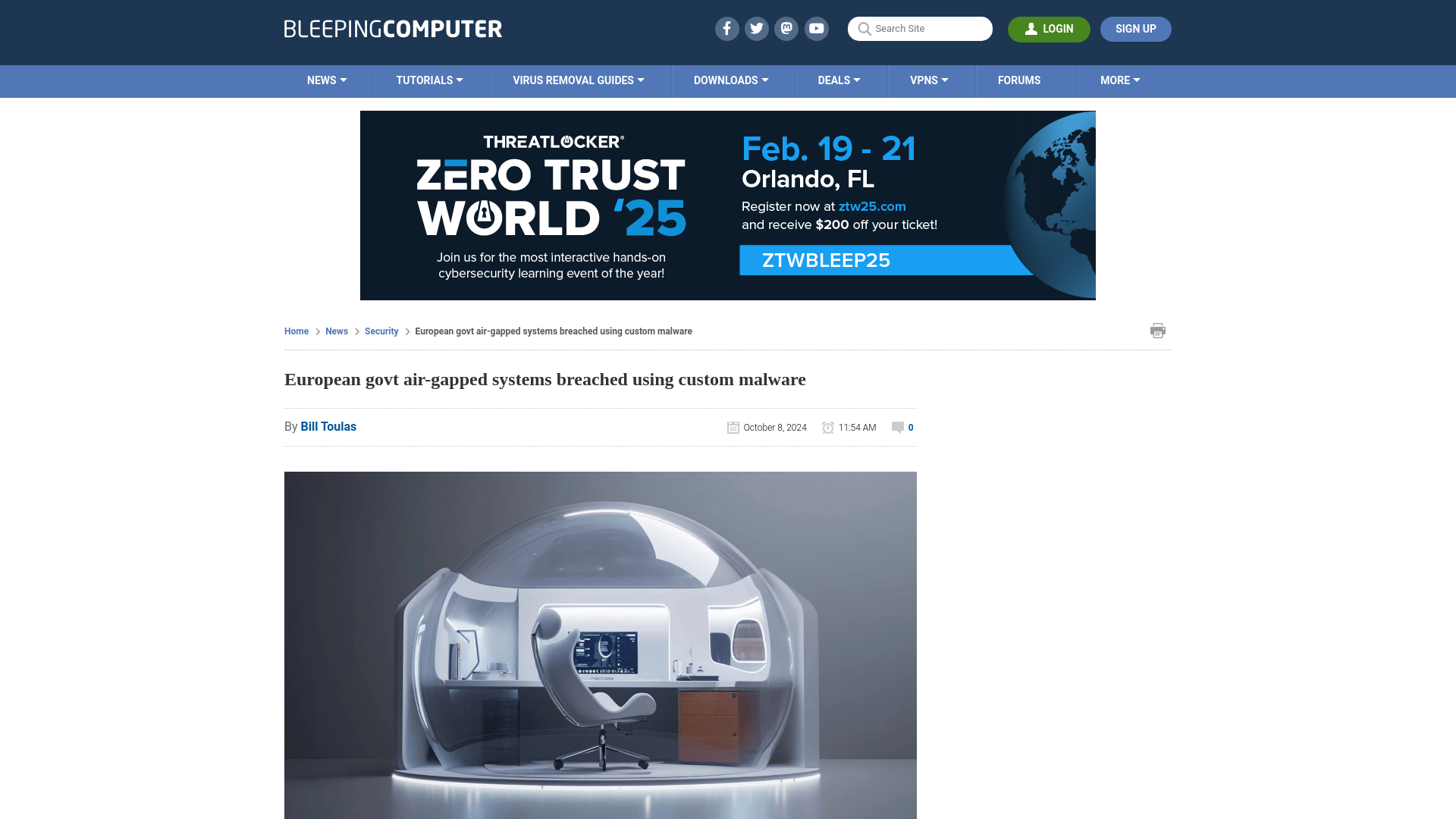Open the Twitter social icon link
Screen dimensions: 1456x819
point(756,28)
